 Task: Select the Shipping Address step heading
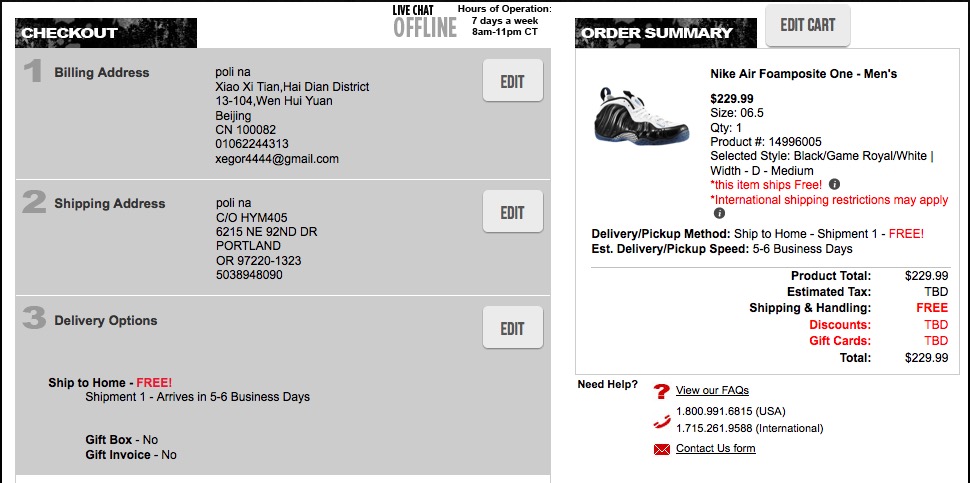pos(109,204)
